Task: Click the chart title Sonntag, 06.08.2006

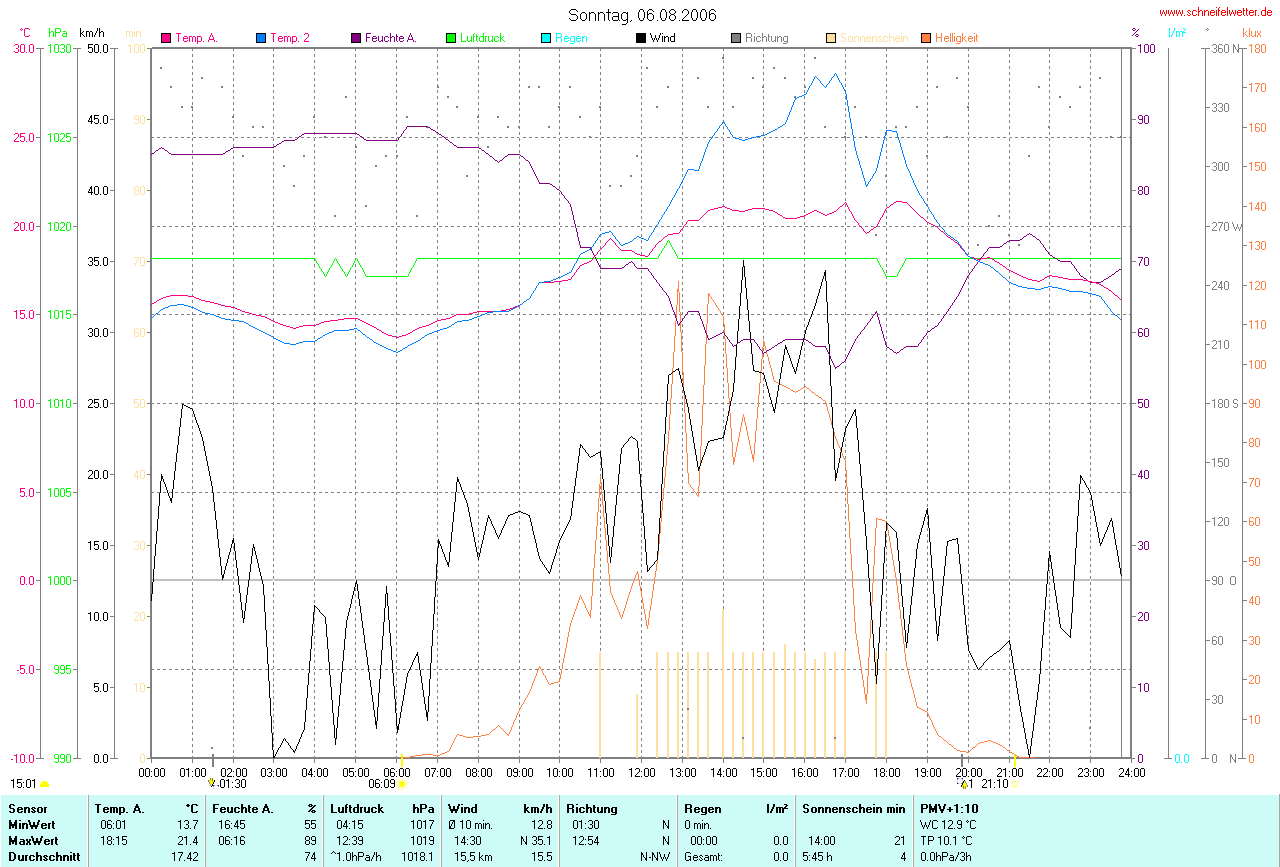Action: tap(640, 15)
